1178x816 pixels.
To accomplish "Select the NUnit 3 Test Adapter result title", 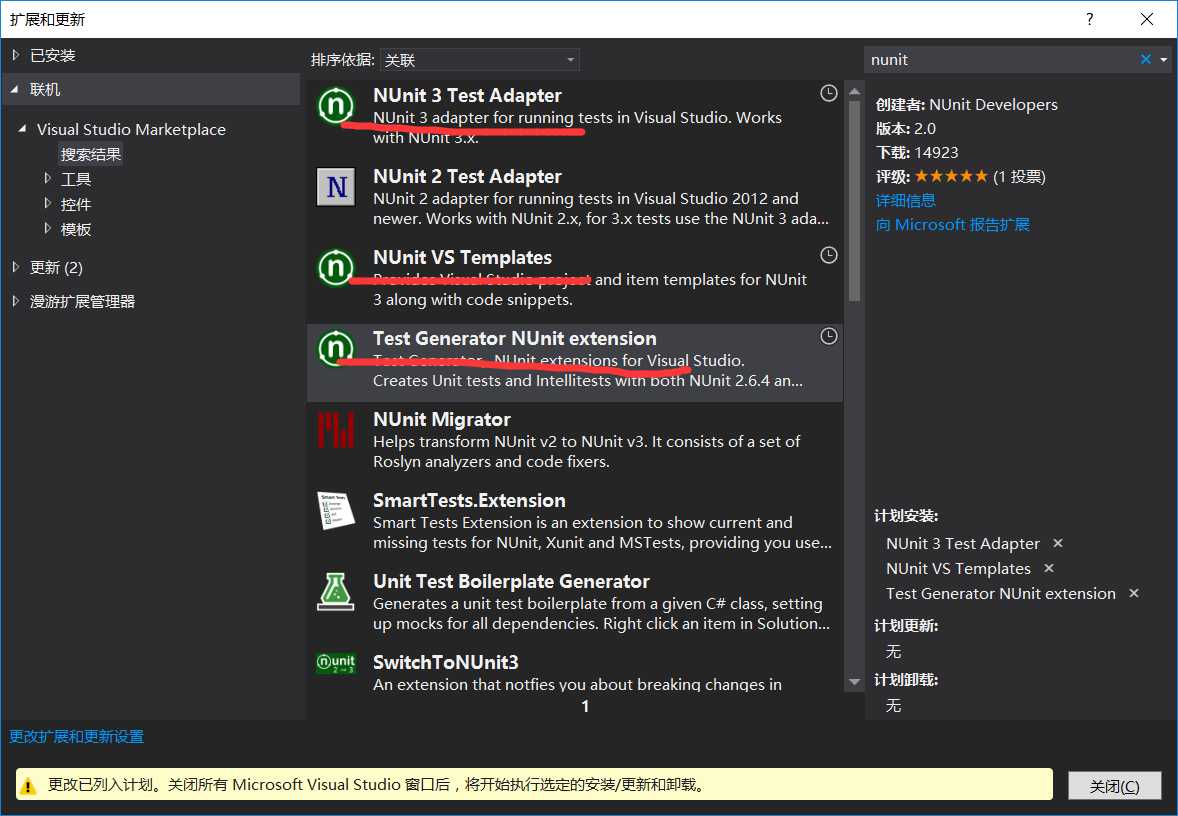I will [467, 95].
